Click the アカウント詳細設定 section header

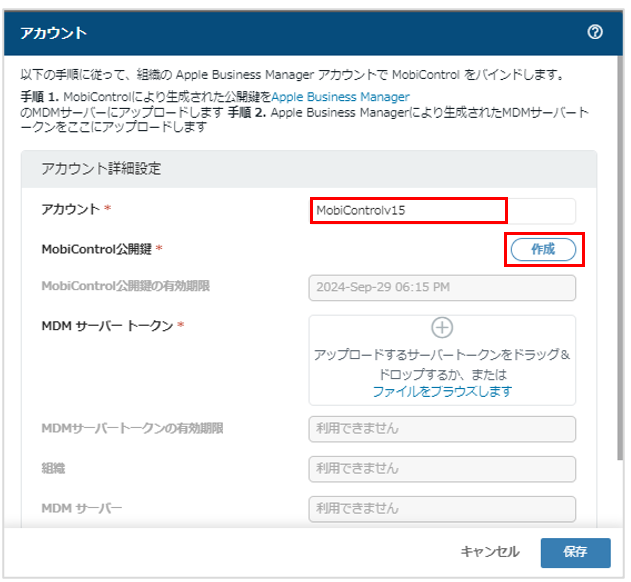(309, 169)
